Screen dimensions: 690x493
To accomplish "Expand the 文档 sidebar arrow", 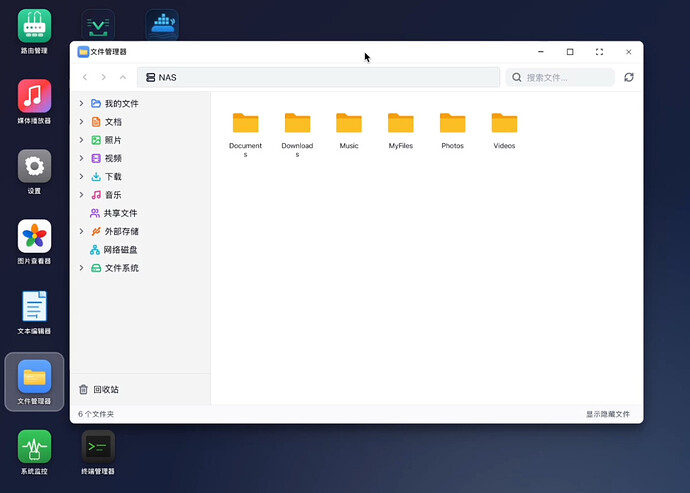I will (x=81, y=122).
